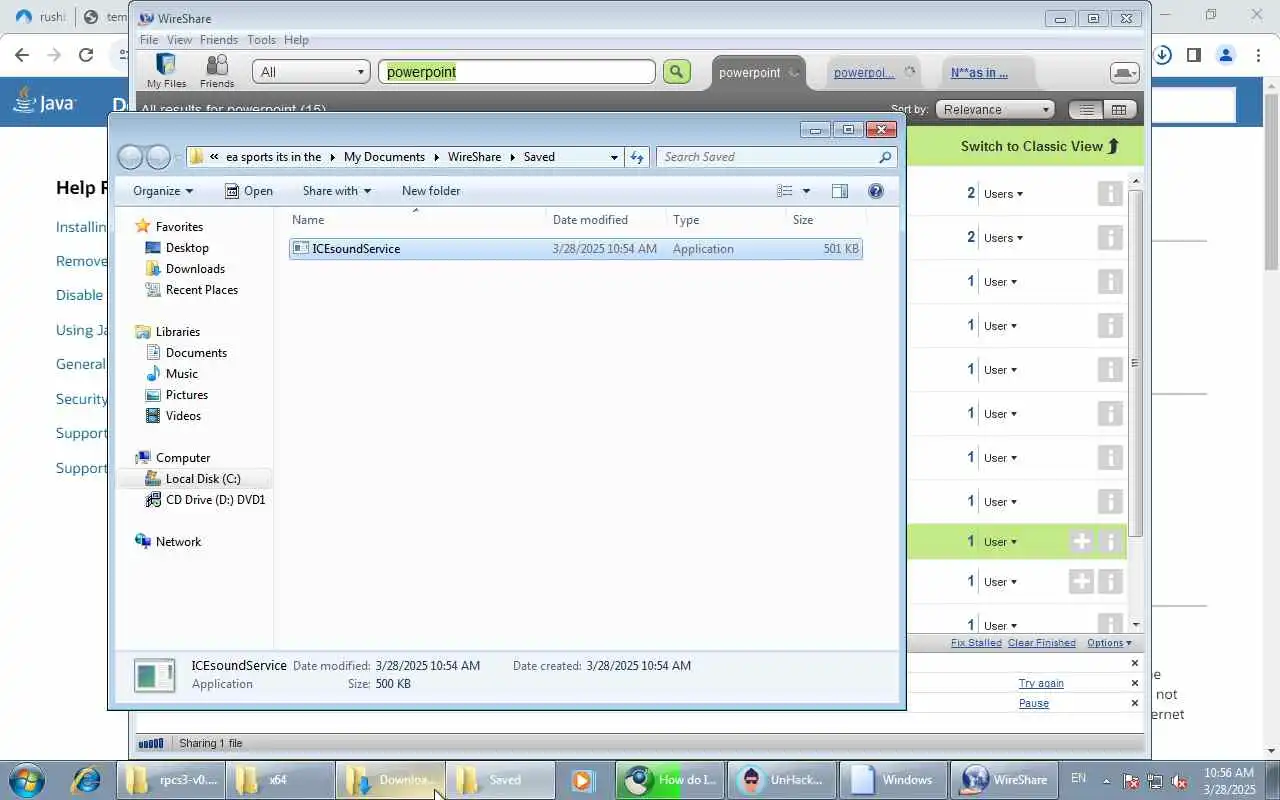
Task: Click WireShare breadcrumb in address bar
Action: (x=474, y=157)
